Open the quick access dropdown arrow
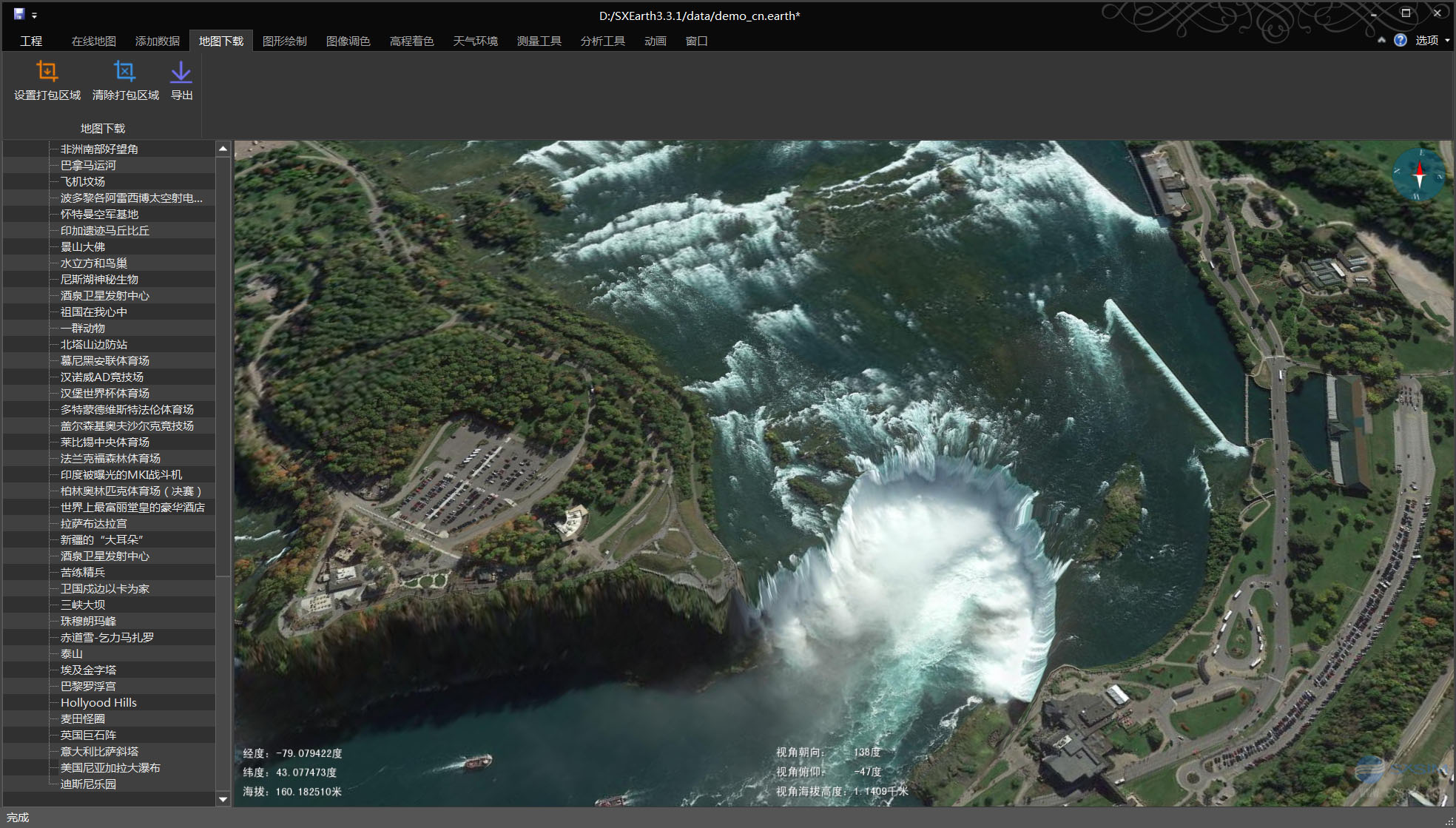 point(34,15)
